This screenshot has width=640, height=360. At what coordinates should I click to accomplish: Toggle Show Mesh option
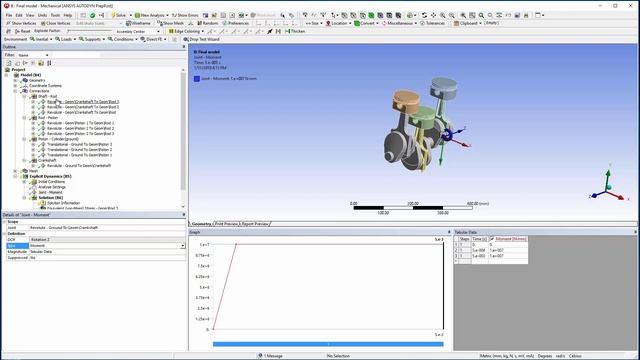(x=170, y=23)
